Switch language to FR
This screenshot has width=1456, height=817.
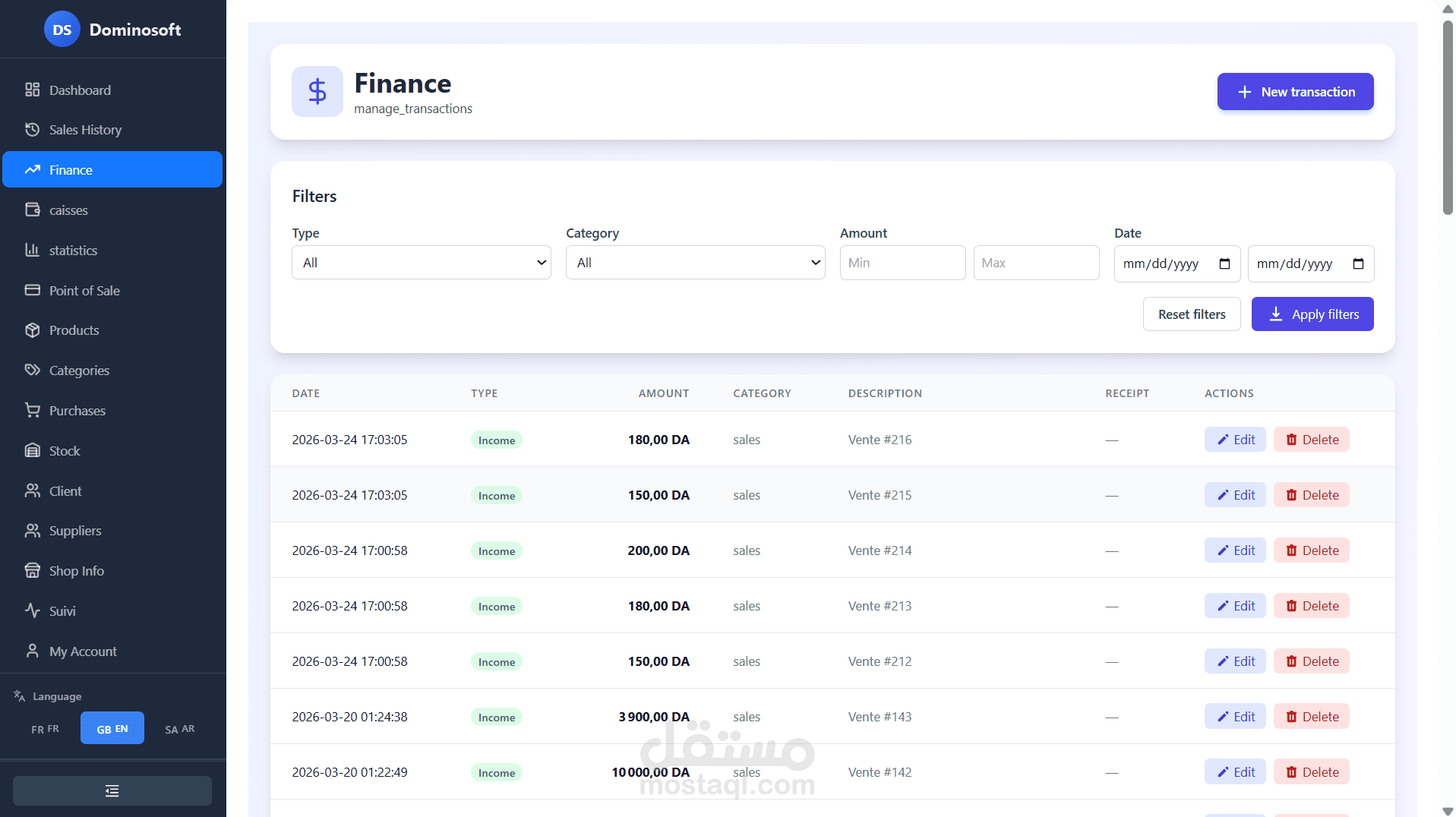coord(45,728)
